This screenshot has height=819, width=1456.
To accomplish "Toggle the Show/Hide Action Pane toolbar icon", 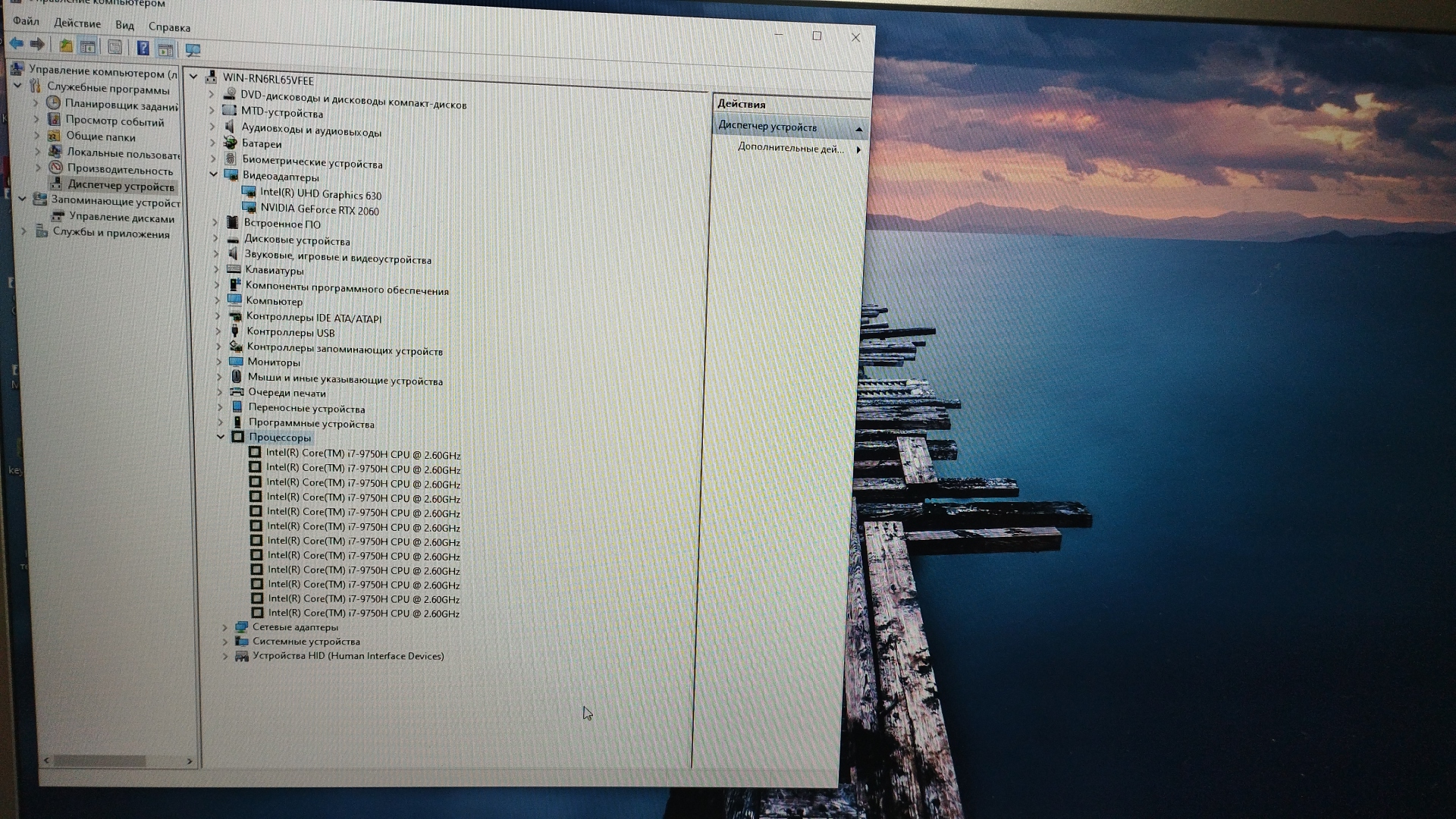I will (x=165, y=50).
